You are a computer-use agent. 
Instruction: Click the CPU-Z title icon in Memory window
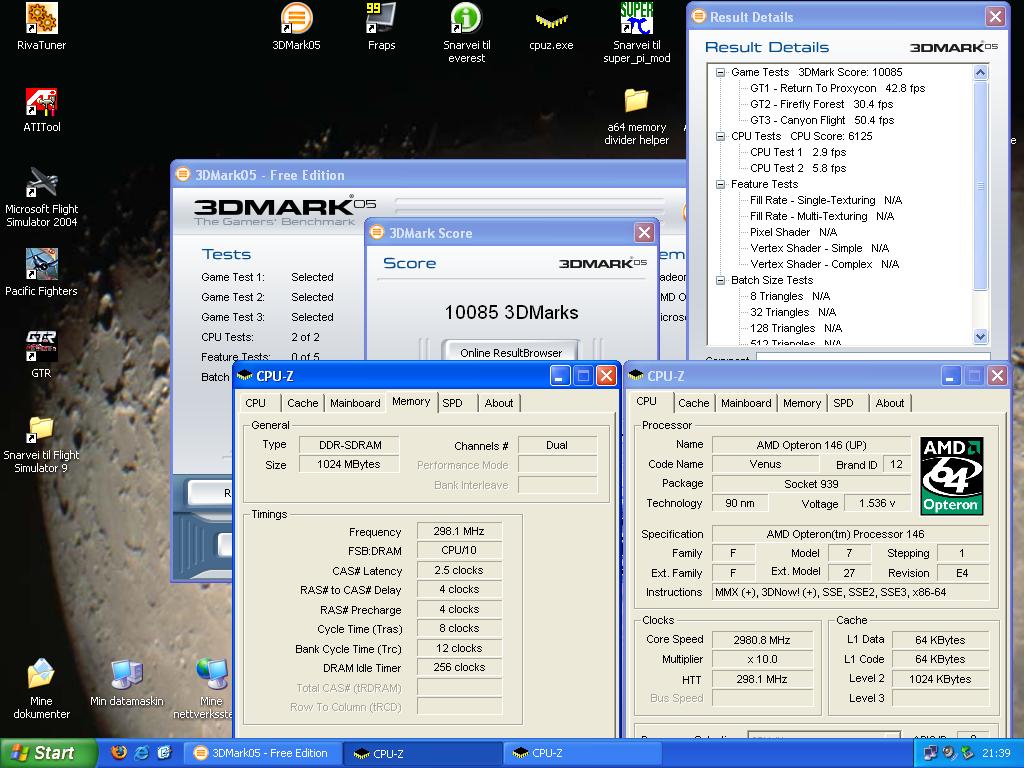pyautogui.click(x=245, y=376)
